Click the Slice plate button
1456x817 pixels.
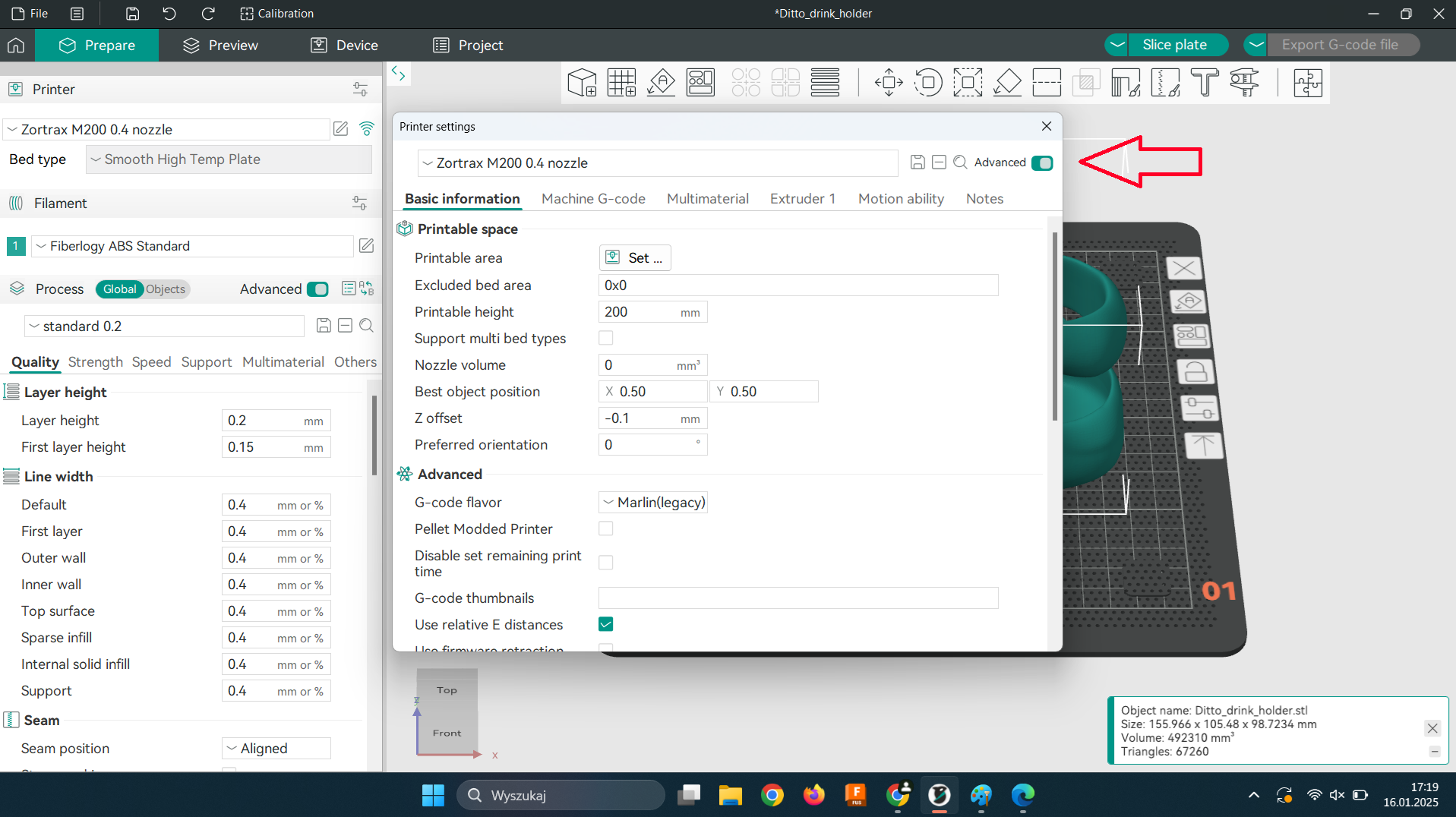1174,45
